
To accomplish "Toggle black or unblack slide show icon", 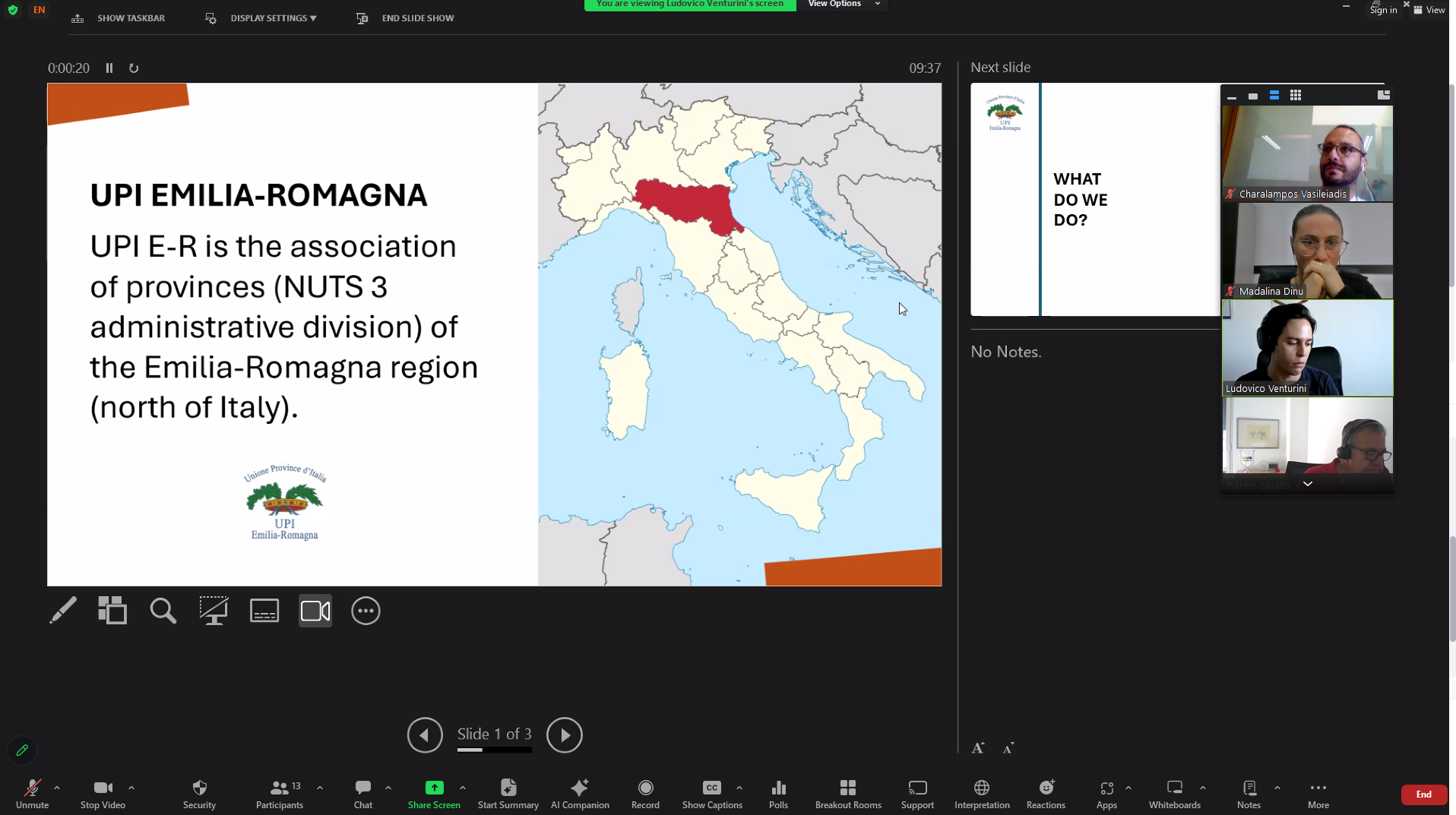I will pyautogui.click(x=214, y=611).
